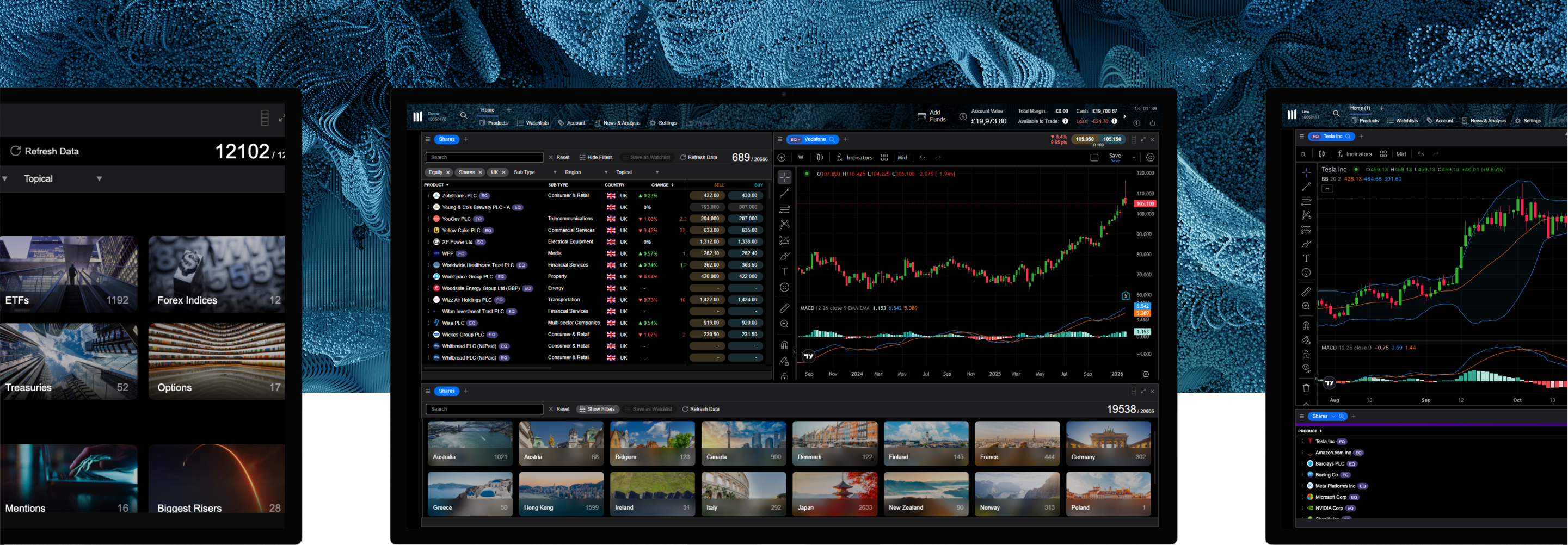Open the Region filter dropdown
Screen dimensions: 1568x545
(x=586, y=173)
